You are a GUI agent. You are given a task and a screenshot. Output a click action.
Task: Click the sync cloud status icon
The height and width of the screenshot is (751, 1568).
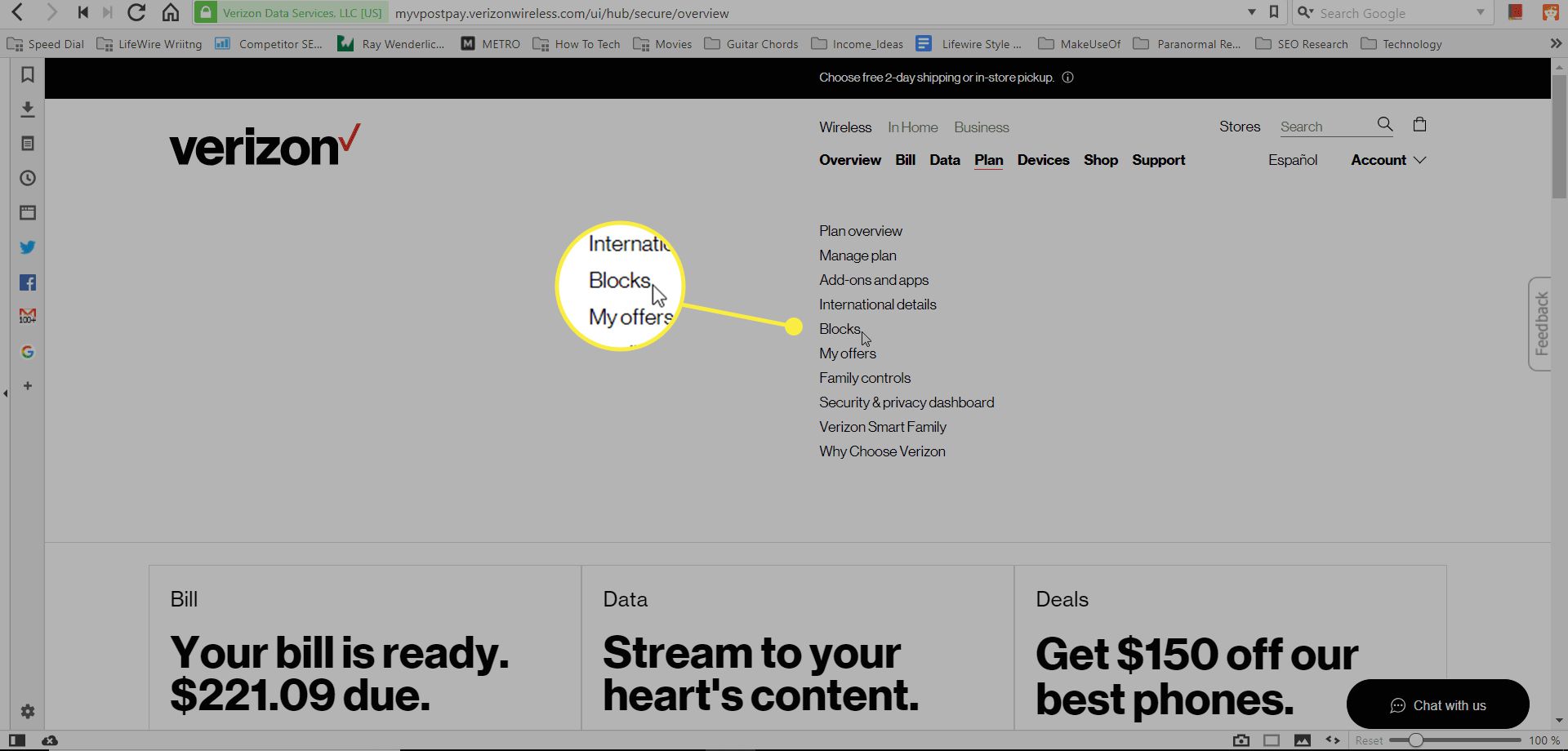[x=50, y=740]
